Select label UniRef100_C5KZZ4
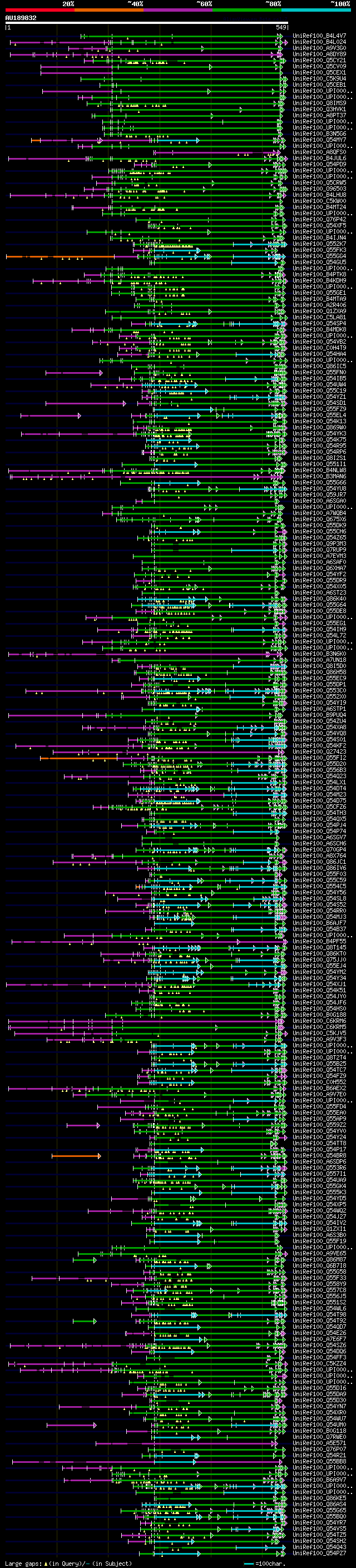 point(319,1363)
